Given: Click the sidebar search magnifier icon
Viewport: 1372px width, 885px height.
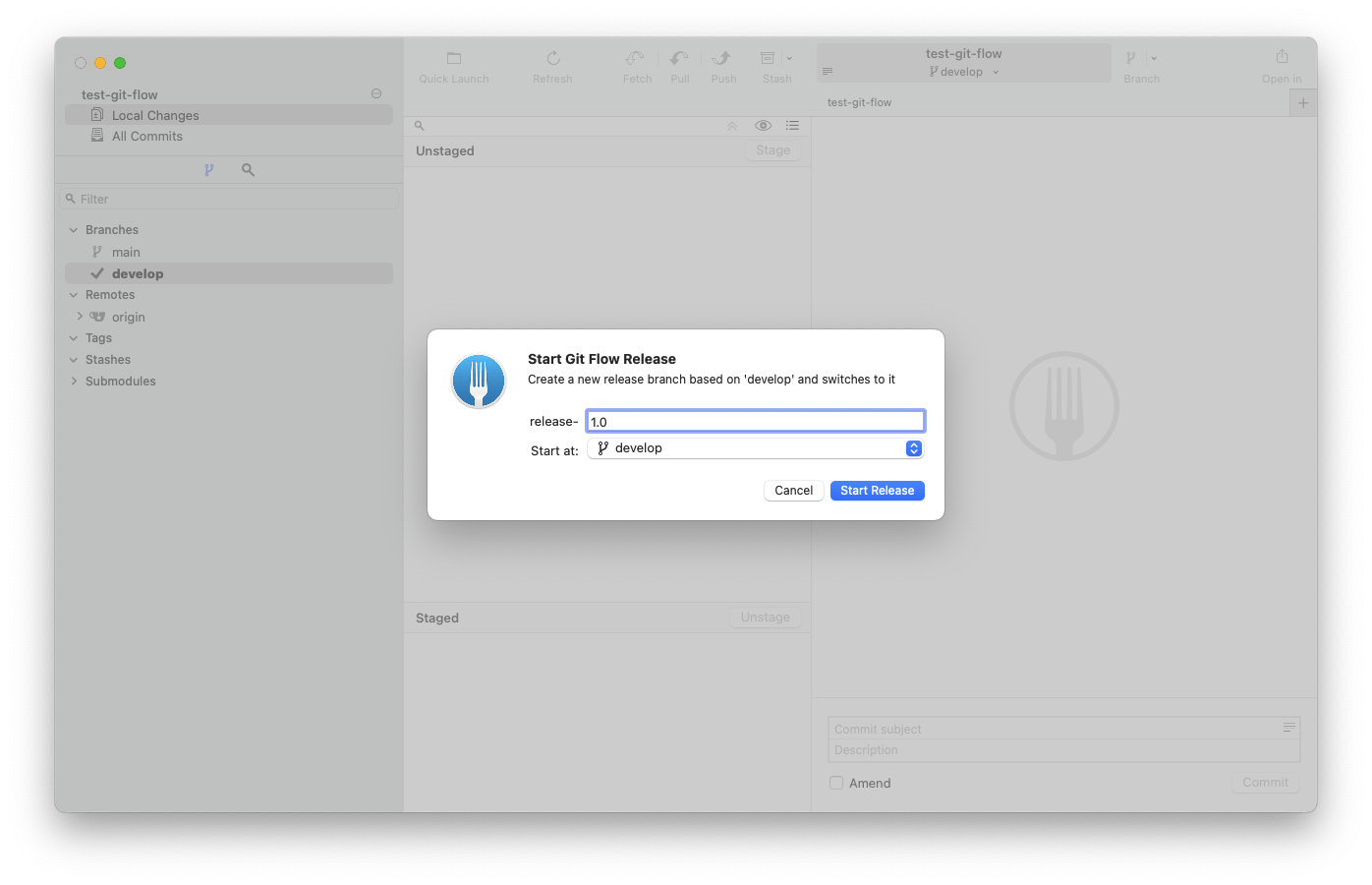Looking at the screenshot, I should [x=248, y=170].
